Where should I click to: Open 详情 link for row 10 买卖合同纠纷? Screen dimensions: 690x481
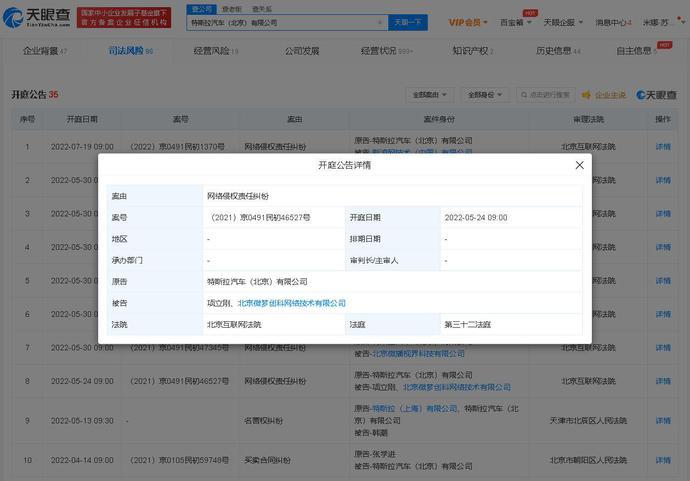tap(663, 460)
